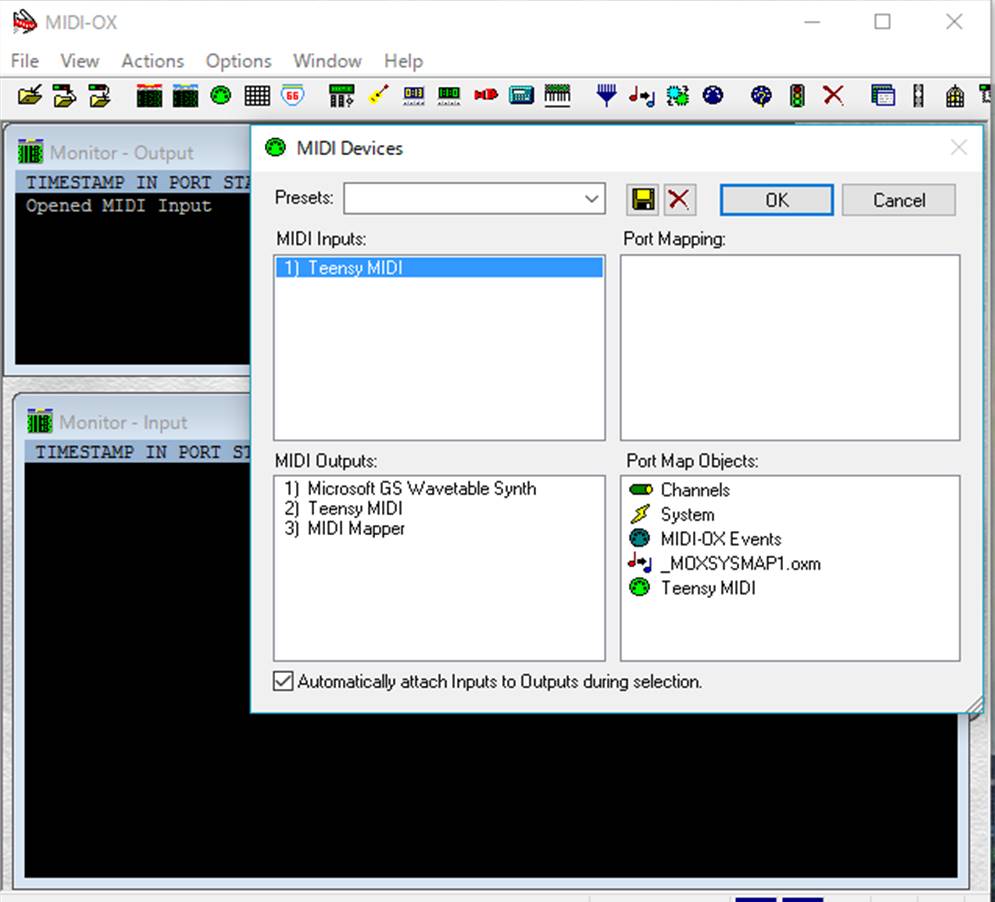Close the MIDI Devices dialog

958,148
